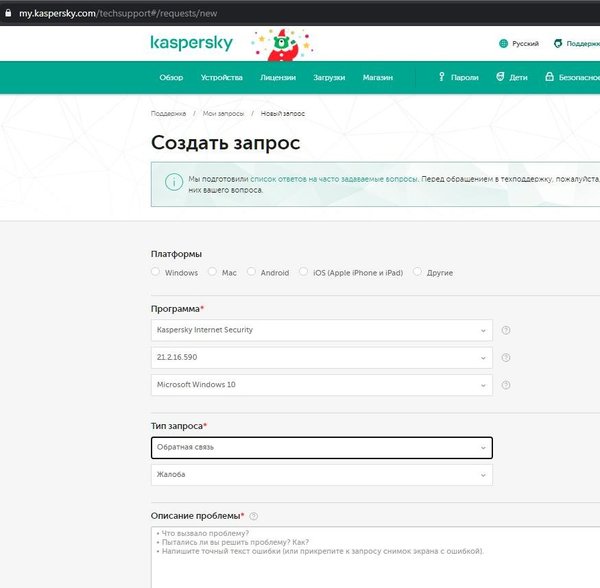
Task: Open the Kaspersky Internet Security program dropdown
Action: click(322, 330)
